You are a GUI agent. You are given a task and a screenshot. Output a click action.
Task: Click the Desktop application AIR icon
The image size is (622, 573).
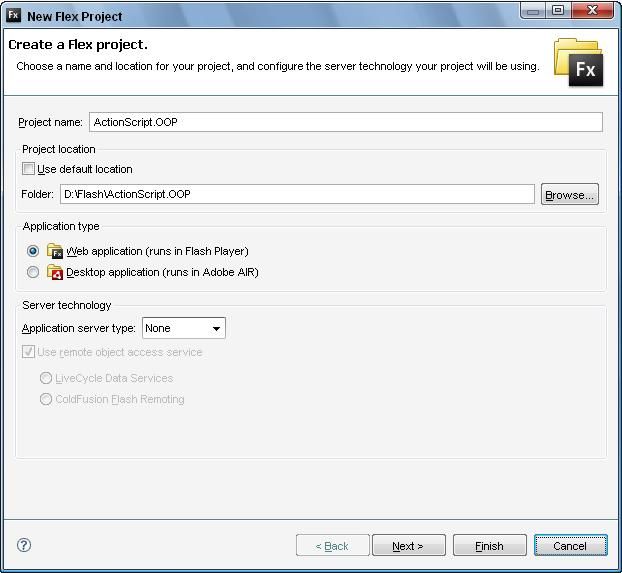[54, 272]
